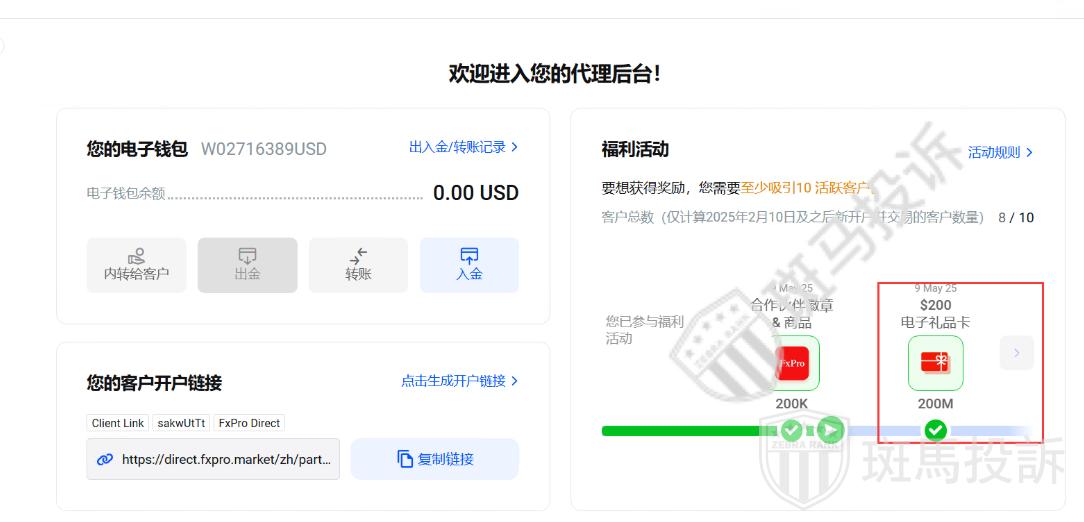Click green checkmark under 200M milestone
Viewport: 1084px width, 522px height.
[x=935, y=430]
